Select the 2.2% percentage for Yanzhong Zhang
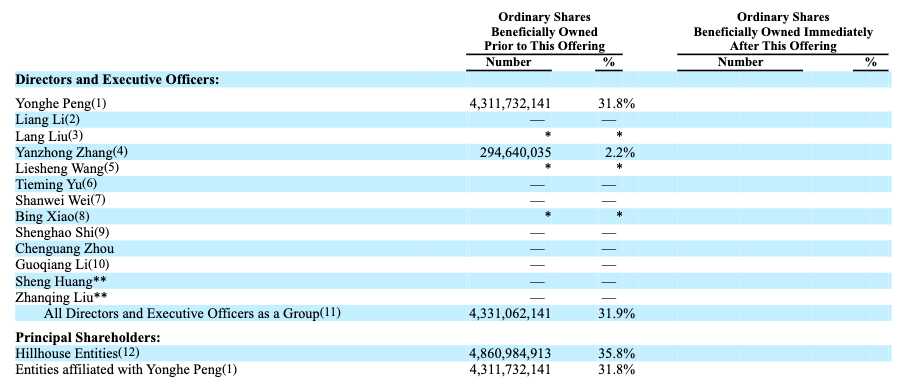The width and height of the screenshot is (908, 385). [619, 153]
